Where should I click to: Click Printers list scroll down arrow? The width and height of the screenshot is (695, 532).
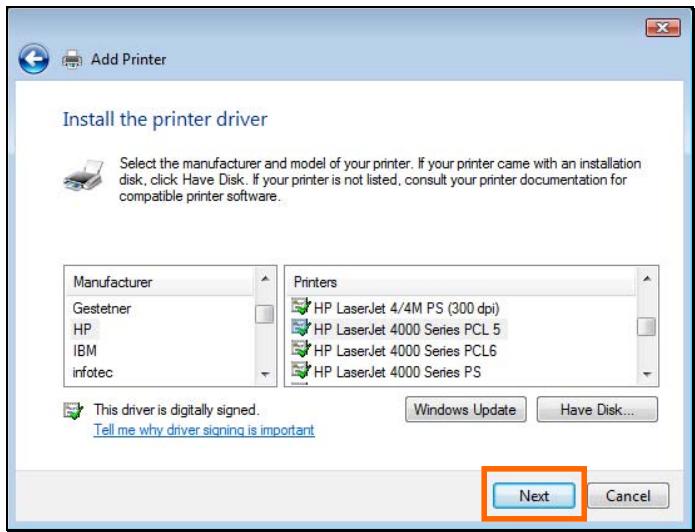(x=647, y=374)
